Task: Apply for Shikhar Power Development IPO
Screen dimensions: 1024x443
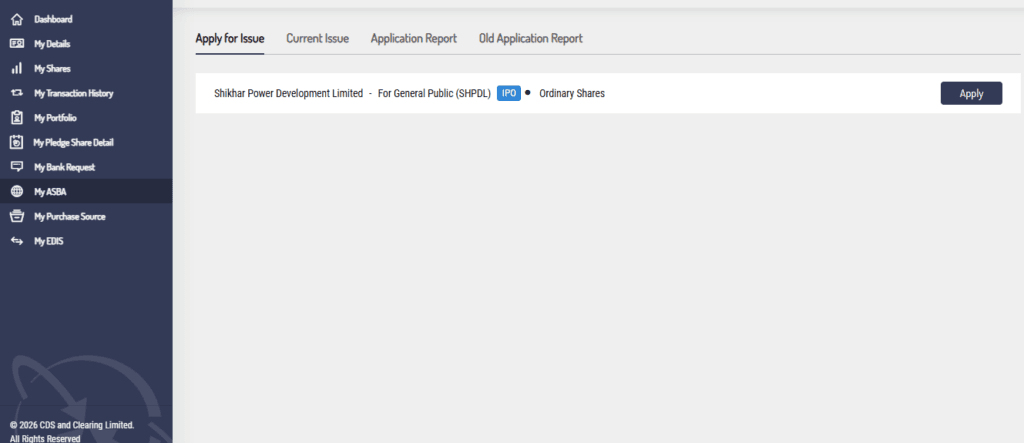Action: (971, 93)
